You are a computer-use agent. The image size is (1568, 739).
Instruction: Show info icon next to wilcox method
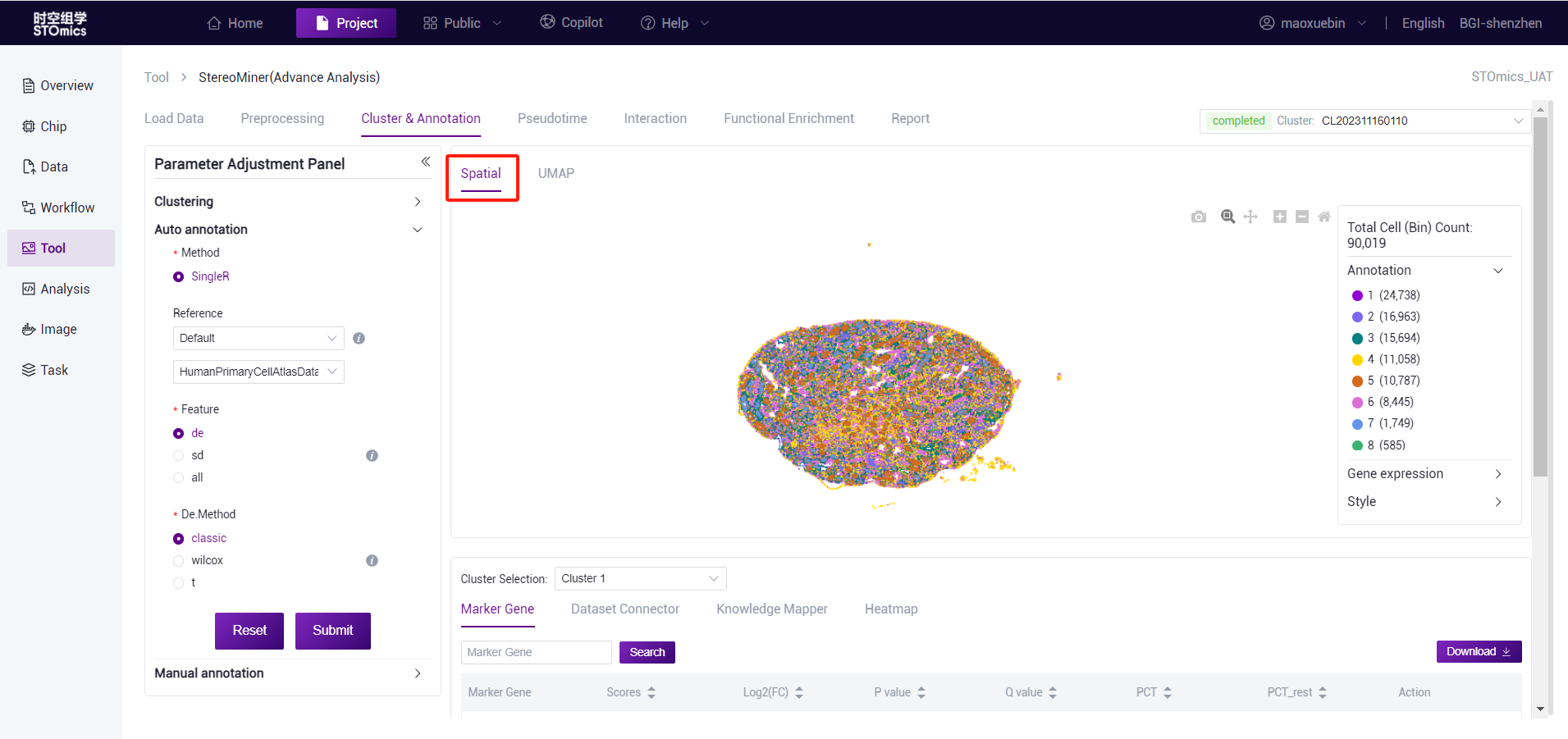coord(372,560)
